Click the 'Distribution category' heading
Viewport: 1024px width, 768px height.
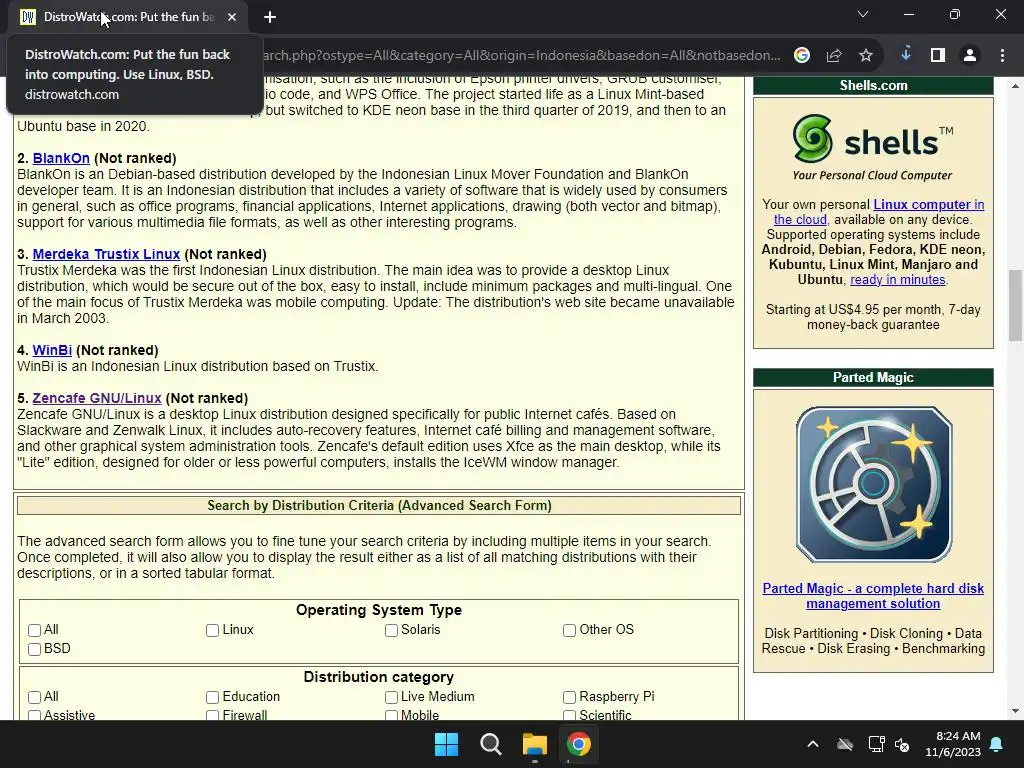coord(379,677)
